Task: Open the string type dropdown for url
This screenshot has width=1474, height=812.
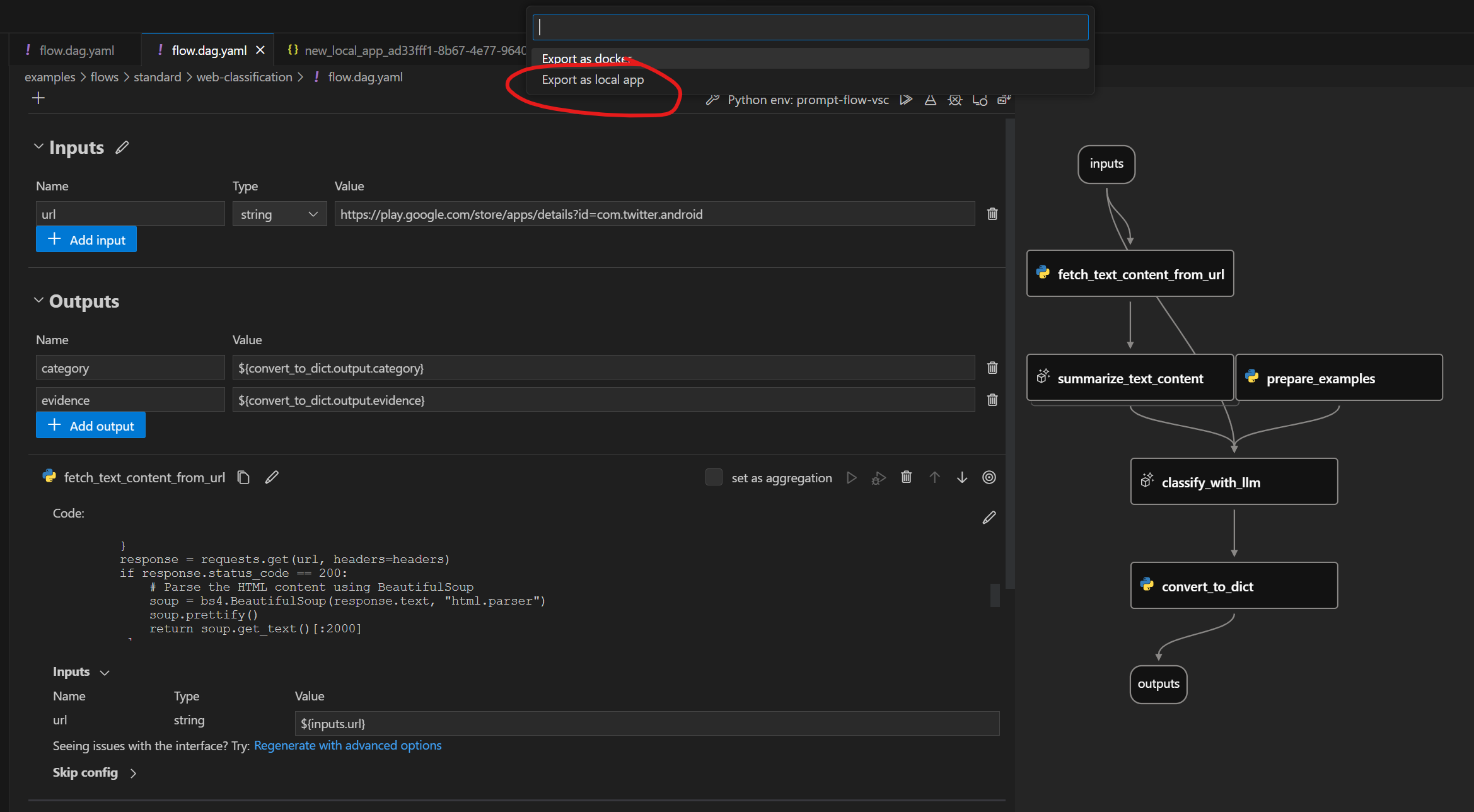Action: point(279,214)
